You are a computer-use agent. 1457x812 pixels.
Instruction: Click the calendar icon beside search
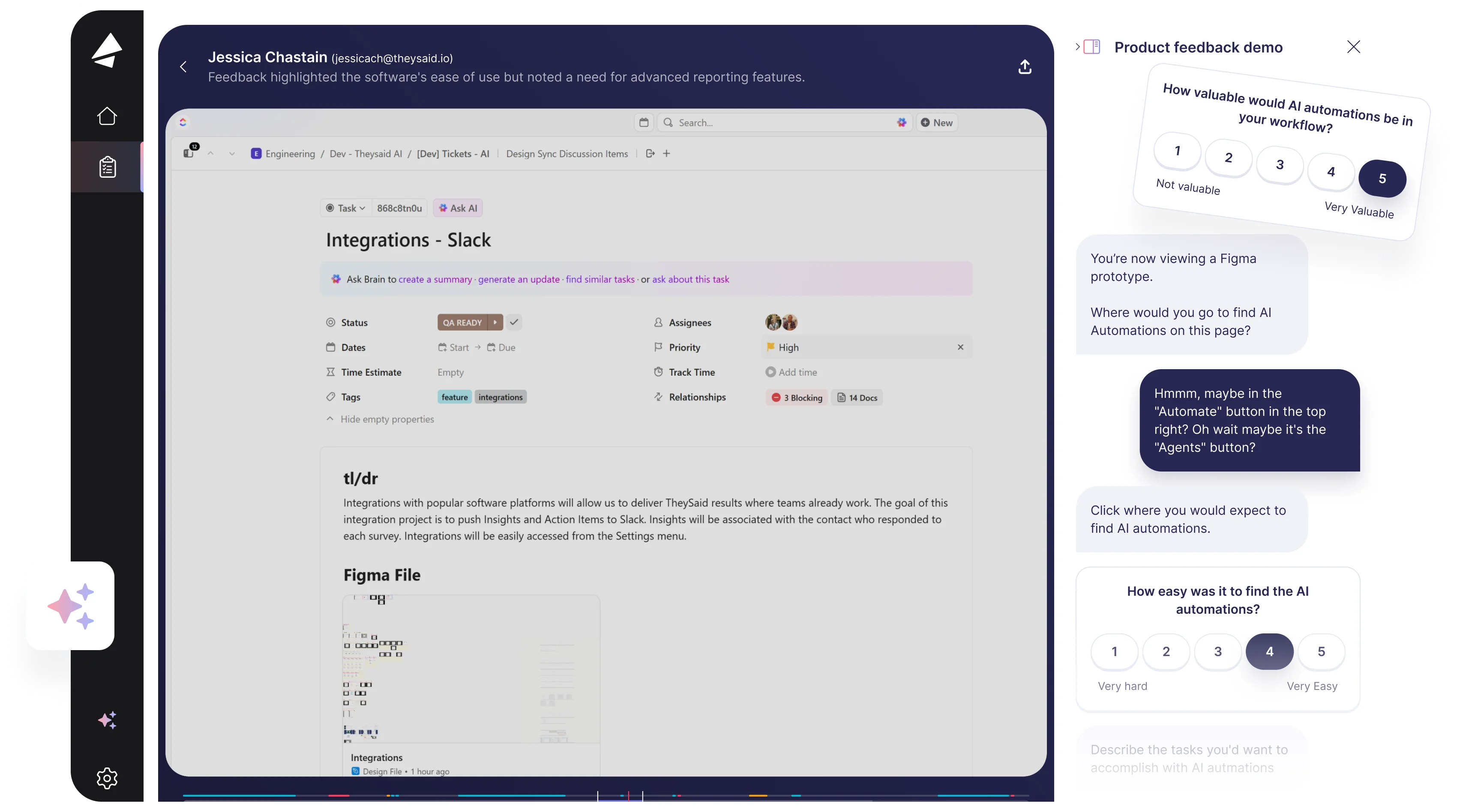(x=644, y=122)
